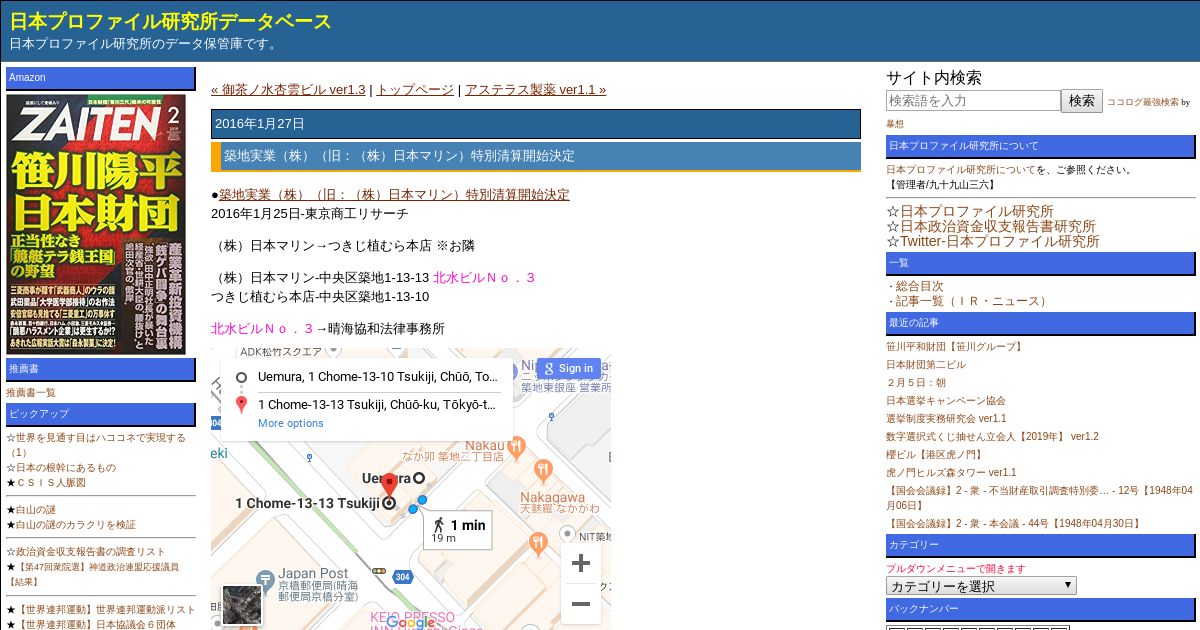The height and width of the screenshot is (630, 1200).
Task: Focus the 検索語を入力 search field
Action: (973, 101)
